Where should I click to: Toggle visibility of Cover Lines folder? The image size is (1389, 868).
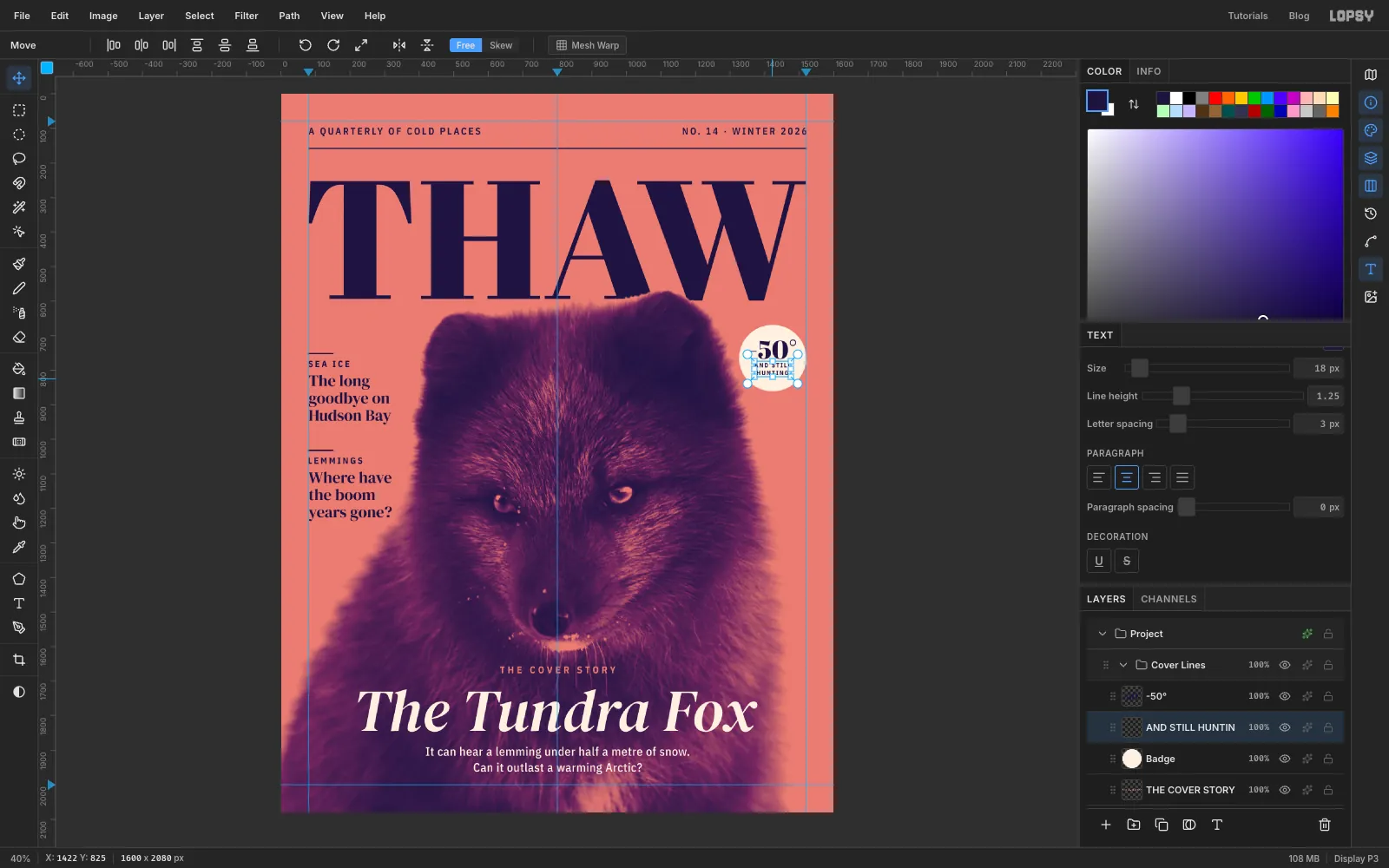[x=1285, y=665]
